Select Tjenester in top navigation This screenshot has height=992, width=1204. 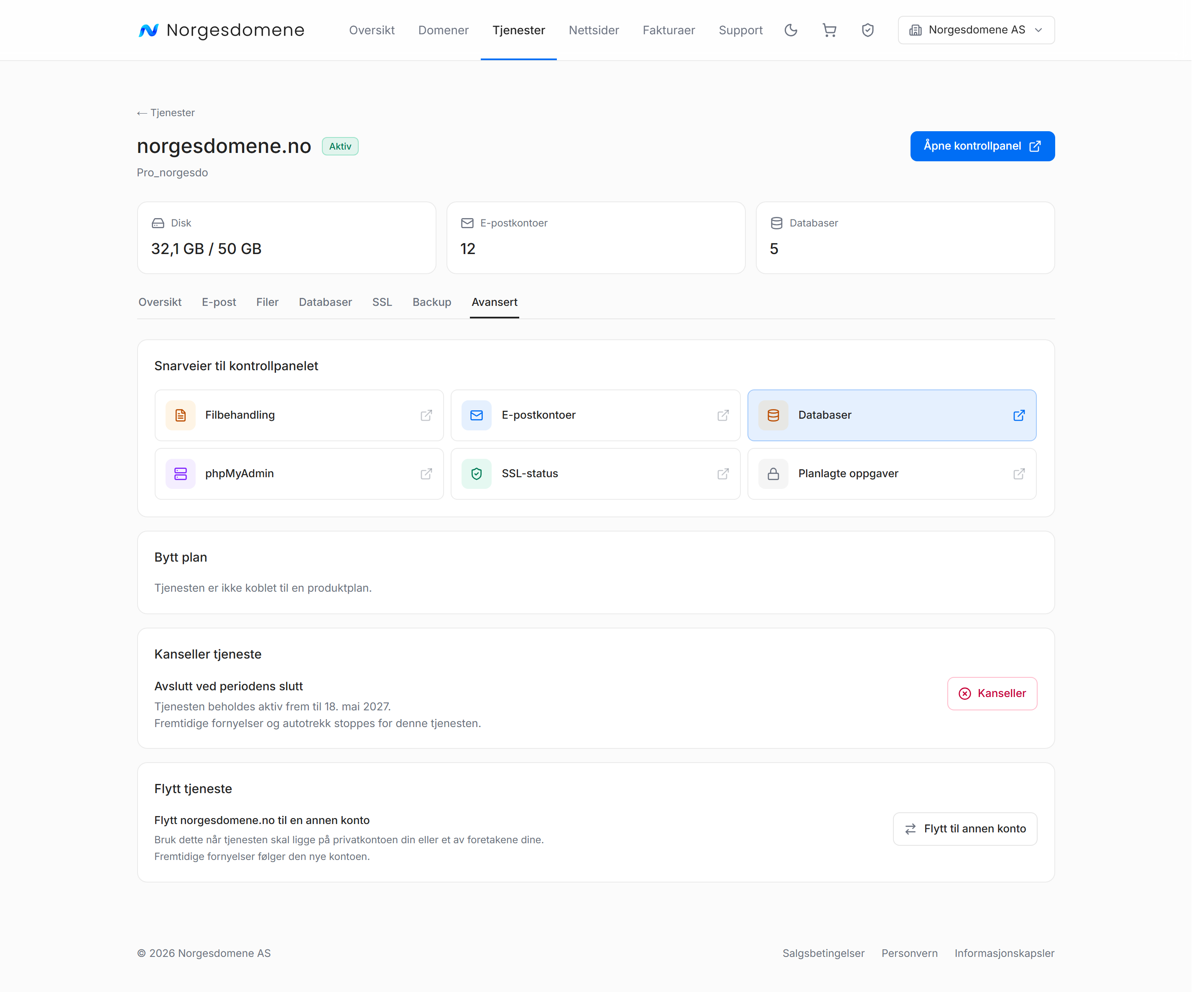(x=518, y=30)
